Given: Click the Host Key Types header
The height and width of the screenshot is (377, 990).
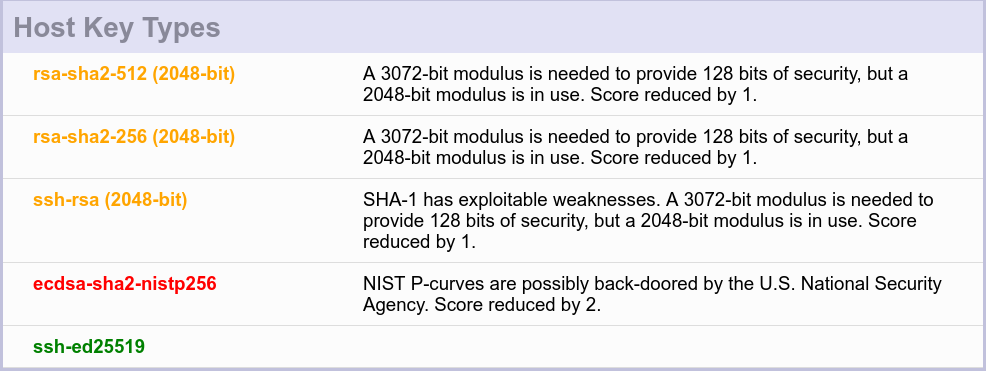Looking at the screenshot, I should coord(117,28).
